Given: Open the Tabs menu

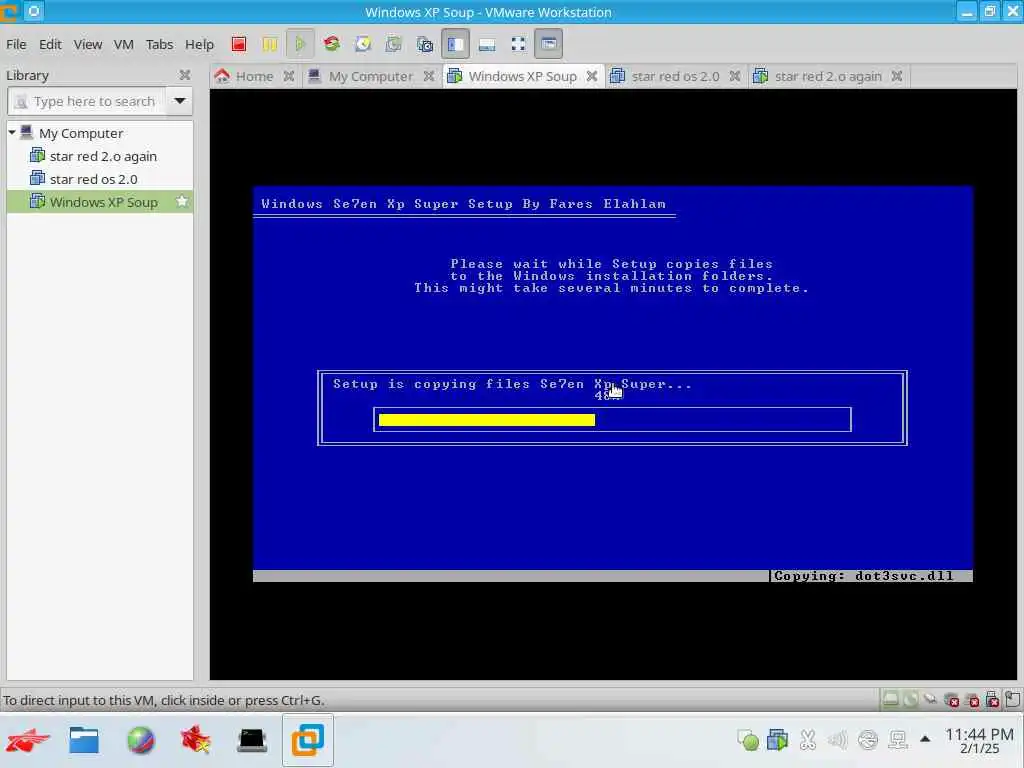Looking at the screenshot, I should [159, 44].
